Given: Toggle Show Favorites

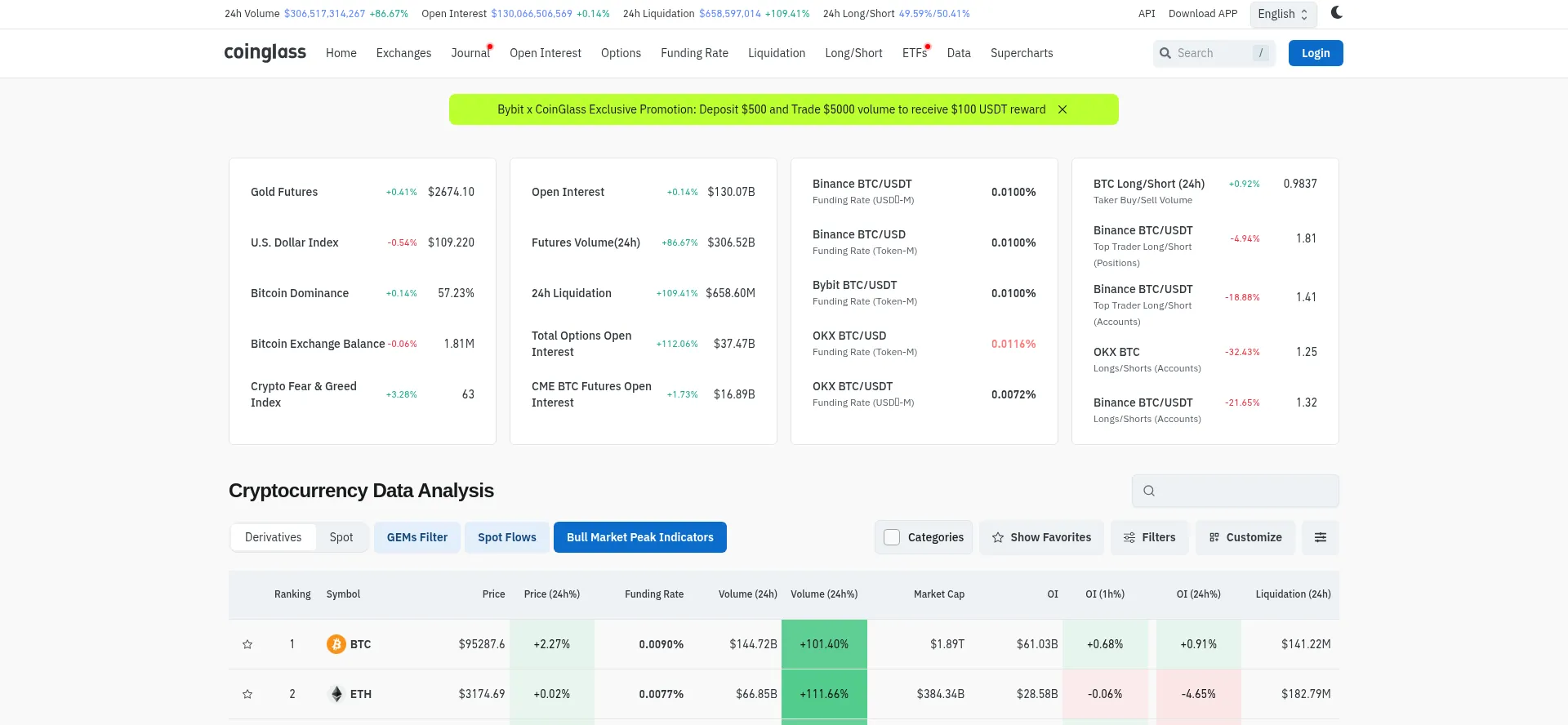Looking at the screenshot, I should coord(1041,537).
